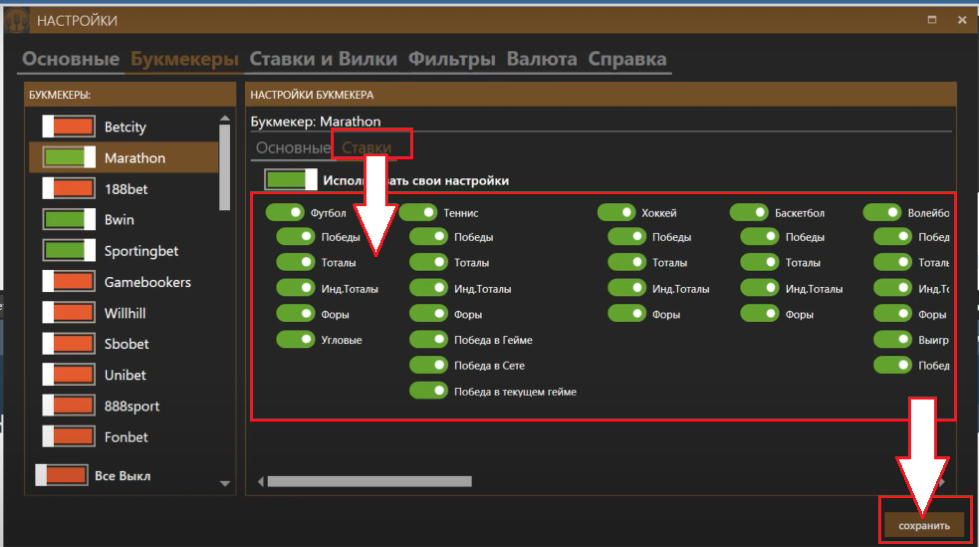Select Sportingbet in the bookmakers list
Screen dimensions: 979x547
coord(141,251)
